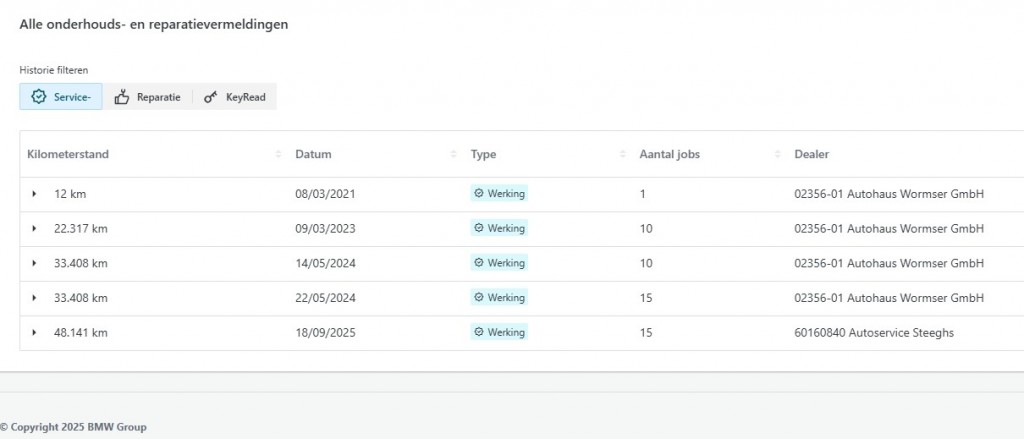The width and height of the screenshot is (1024, 439).
Task: Click the Autoservice Steeghs dealer entry
Action: (x=873, y=332)
